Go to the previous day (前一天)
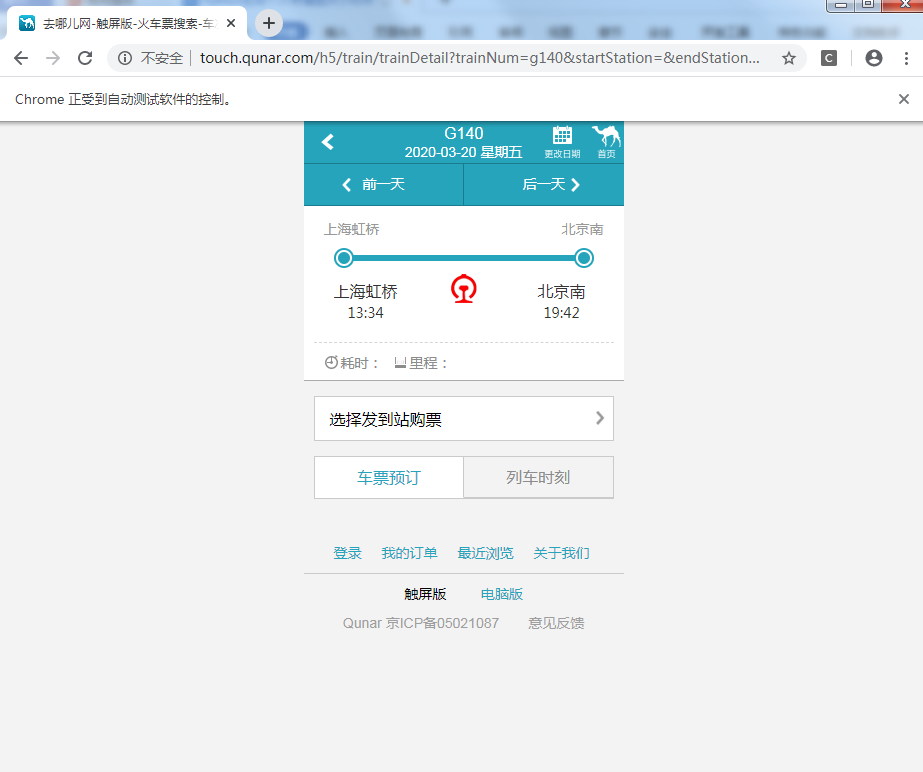This screenshot has width=923, height=772. [384, 185]
